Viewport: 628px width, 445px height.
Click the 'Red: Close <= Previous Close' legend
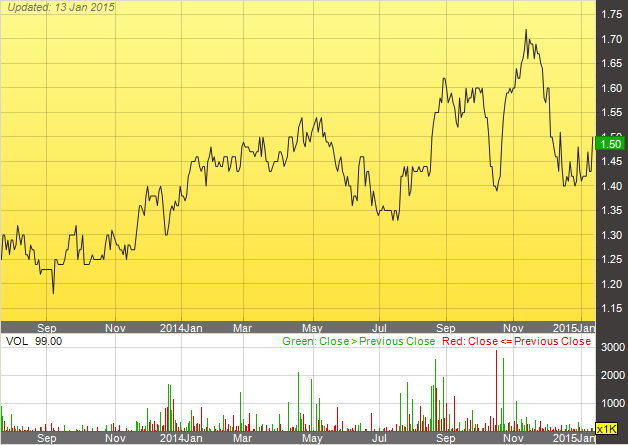pos(517,341)
